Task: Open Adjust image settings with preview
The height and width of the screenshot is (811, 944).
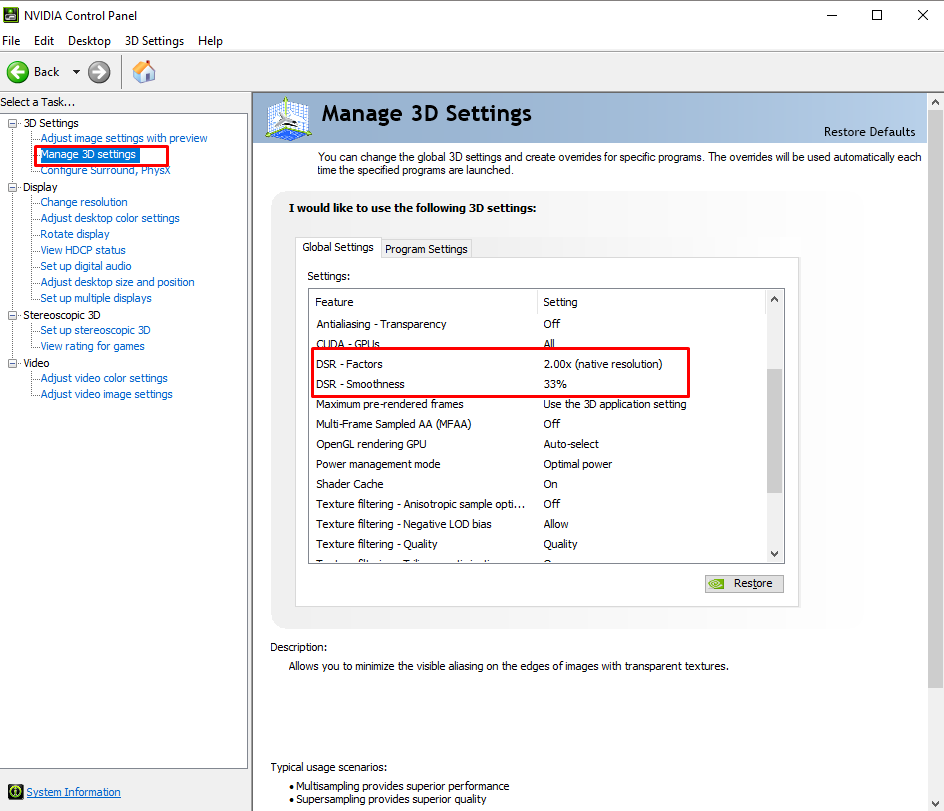Action: (123, 138)
